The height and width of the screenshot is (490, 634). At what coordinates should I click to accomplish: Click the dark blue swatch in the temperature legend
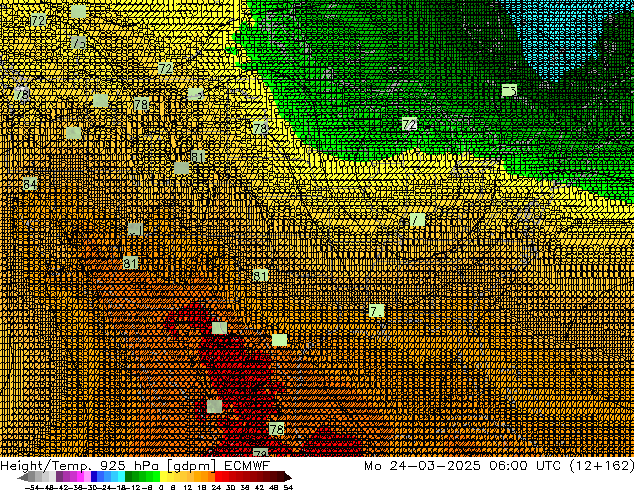point(94,476)
